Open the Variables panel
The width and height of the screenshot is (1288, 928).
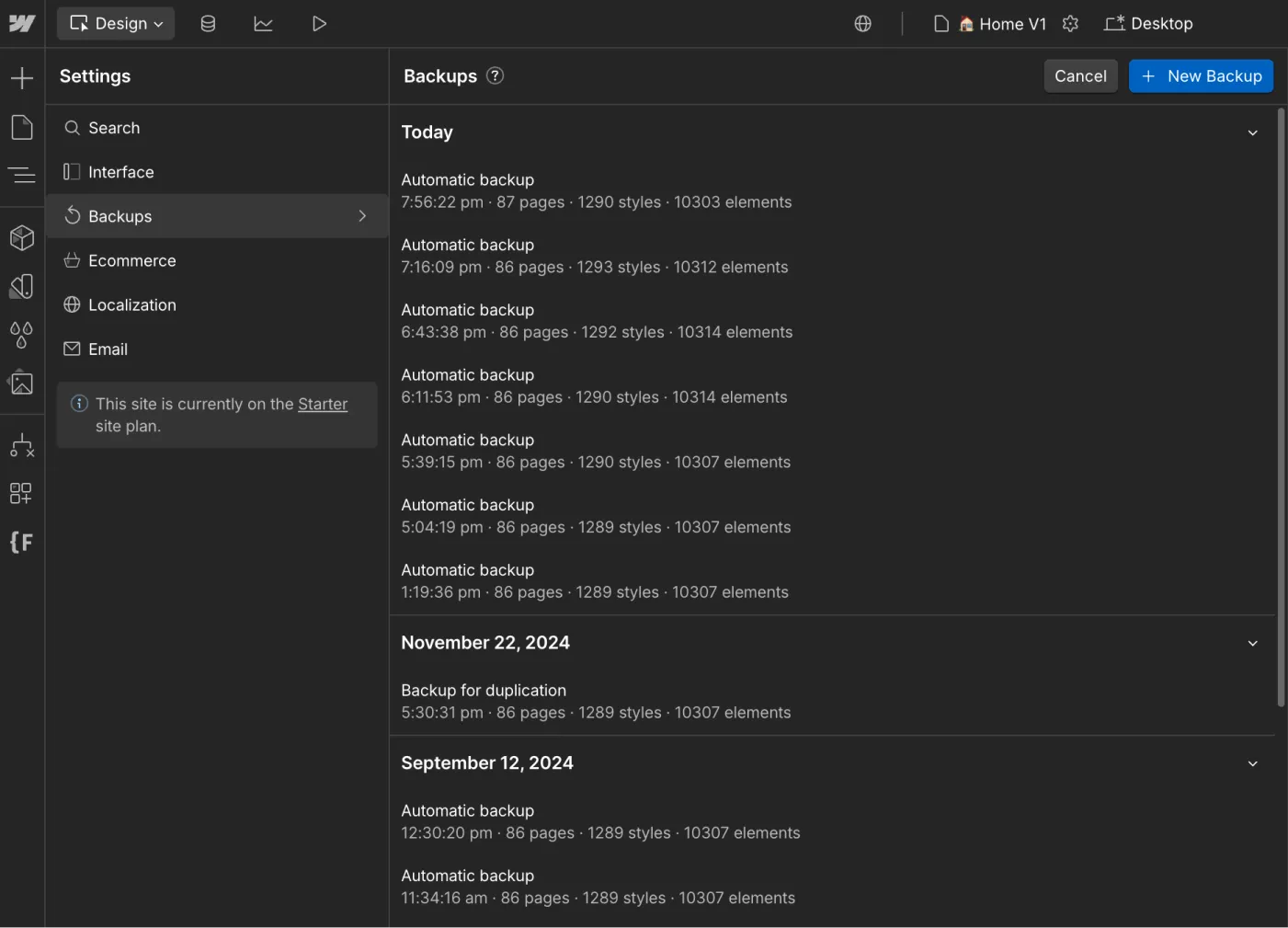[22, 336]
